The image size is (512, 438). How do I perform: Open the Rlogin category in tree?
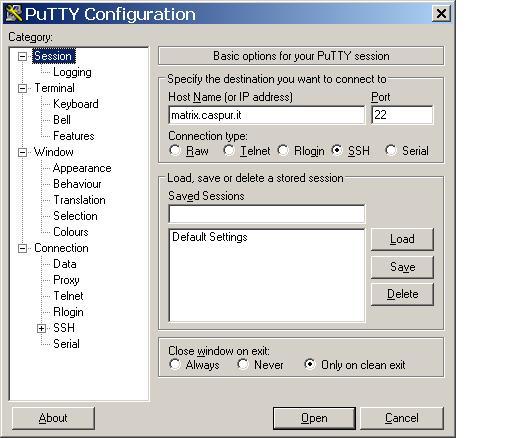[x=68, y=312]
